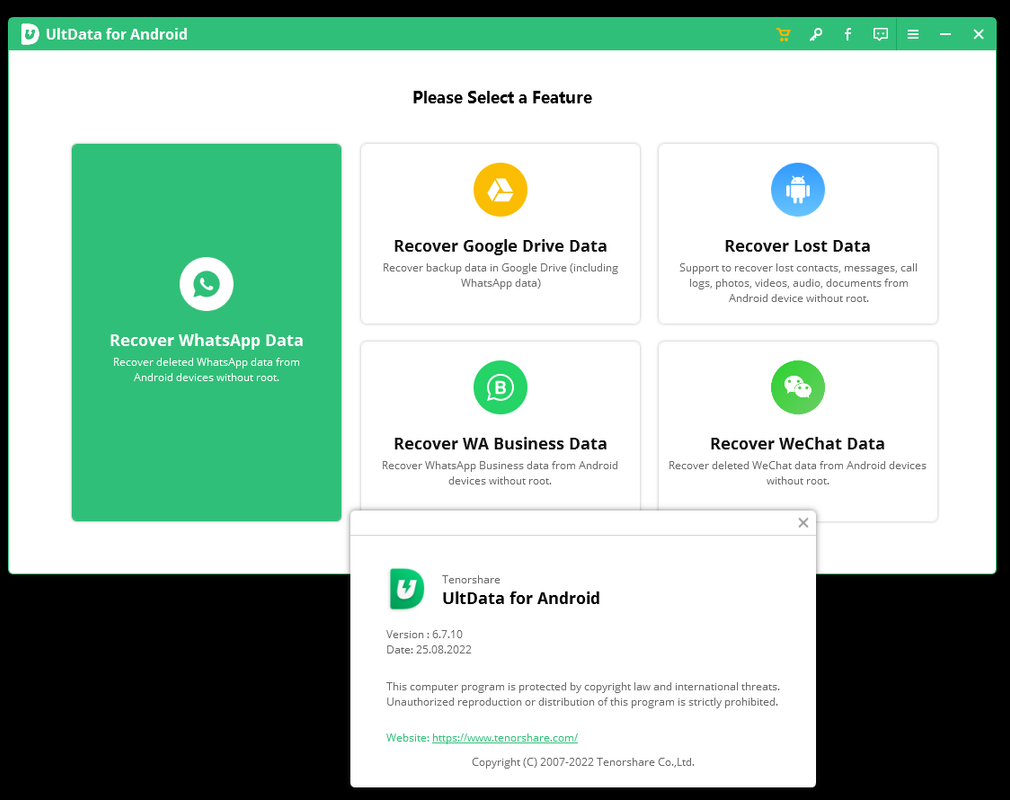Select Recover WeChat Data title
1010x800 pixels.
(797, 444)
